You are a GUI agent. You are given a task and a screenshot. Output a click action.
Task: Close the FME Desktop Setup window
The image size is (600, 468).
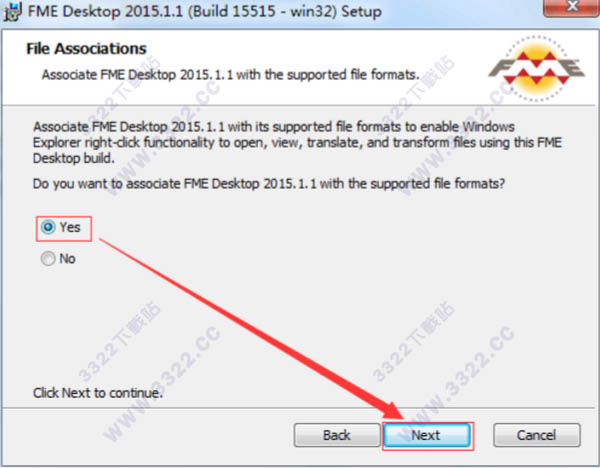pyautogui.click(x=572, y=7)
